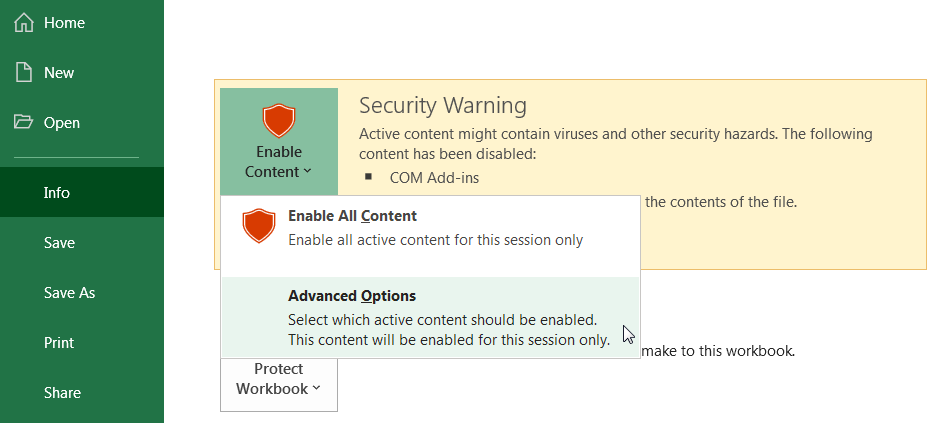Click the Home house icon in sidebar

[x=24, y=22]
